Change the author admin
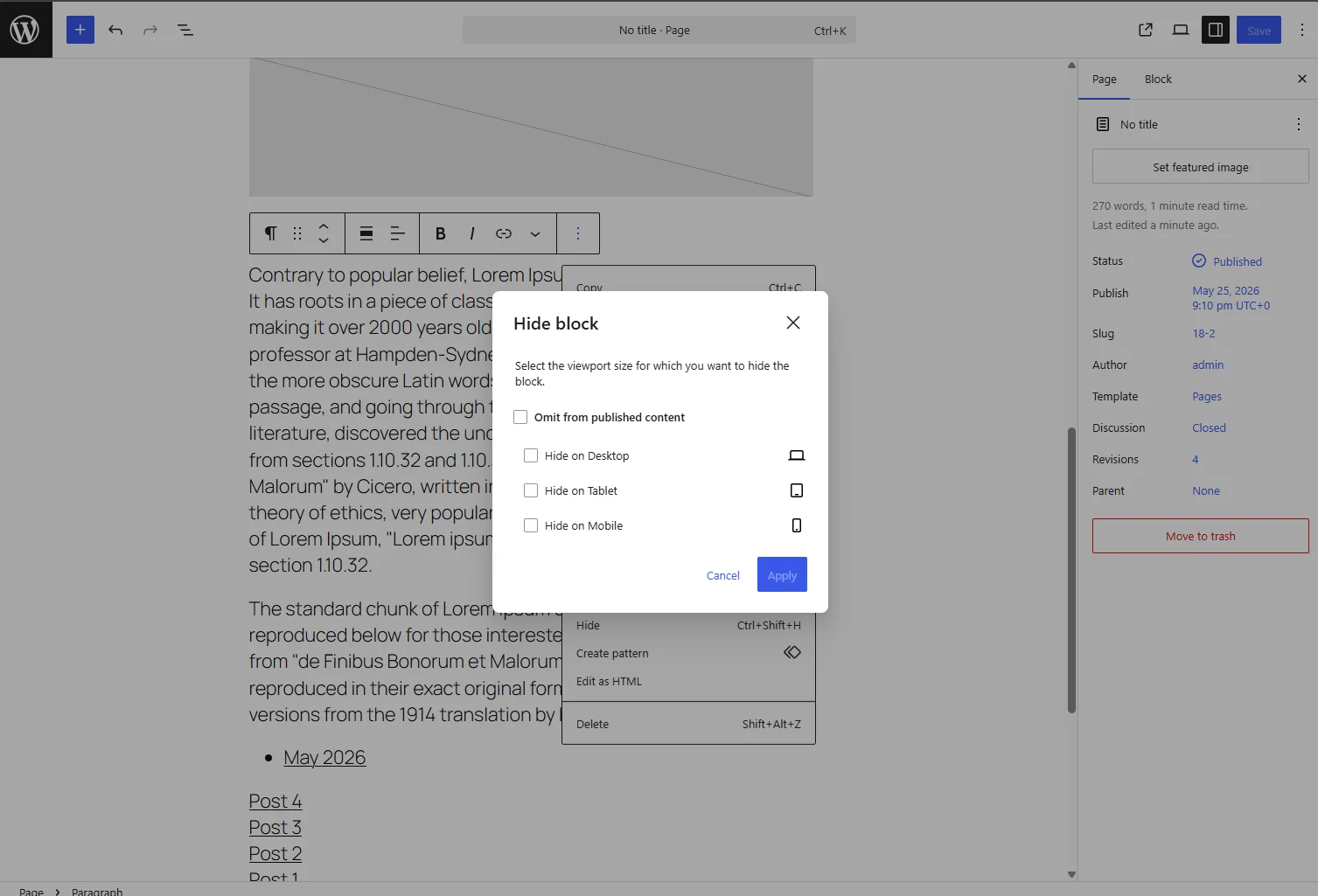Image resolution: width=1318 pixels, height=896 pixels. pyautogui.click(x=1208, y=365)
